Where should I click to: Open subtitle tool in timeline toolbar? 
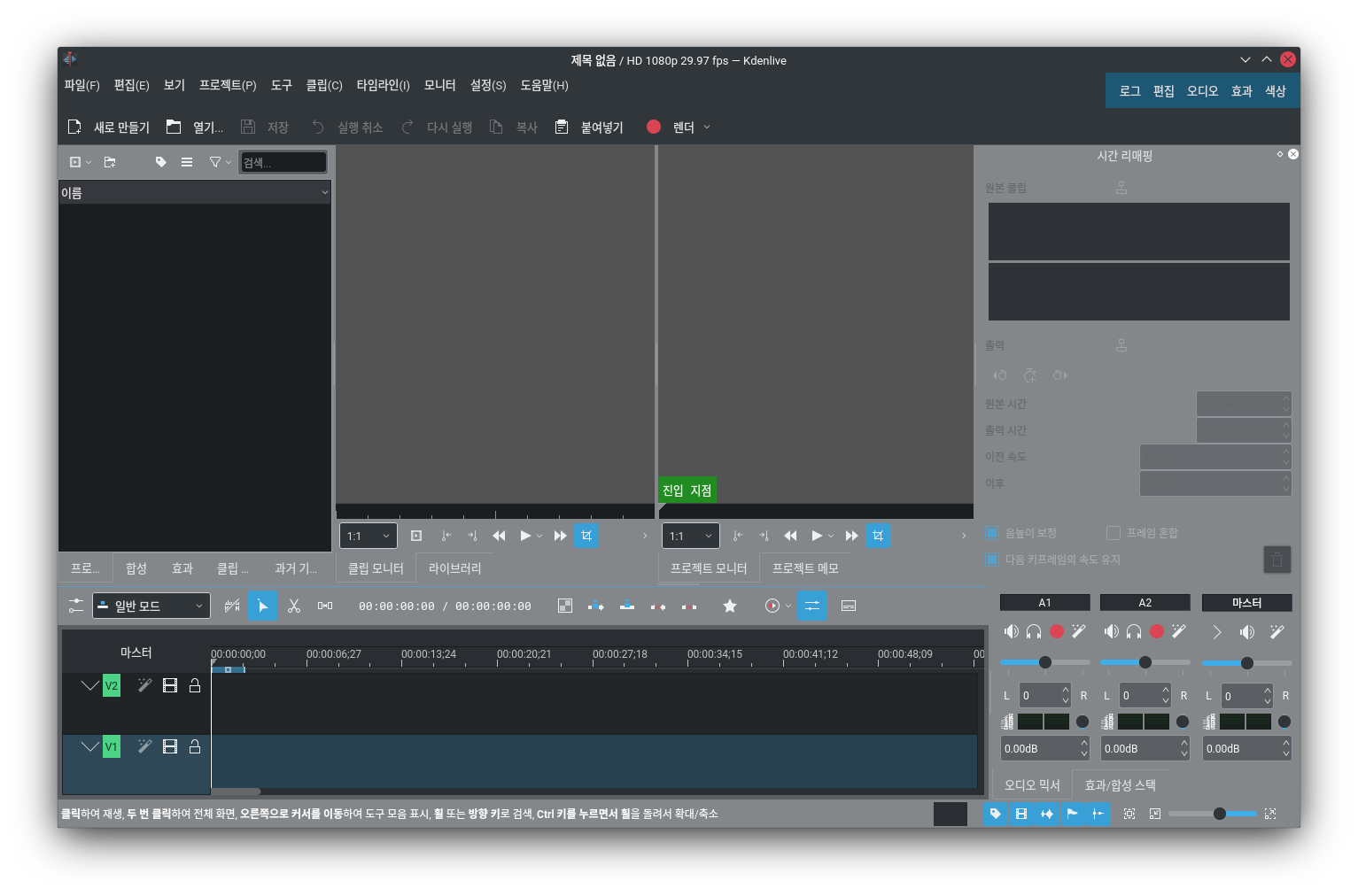click(848, 606)
